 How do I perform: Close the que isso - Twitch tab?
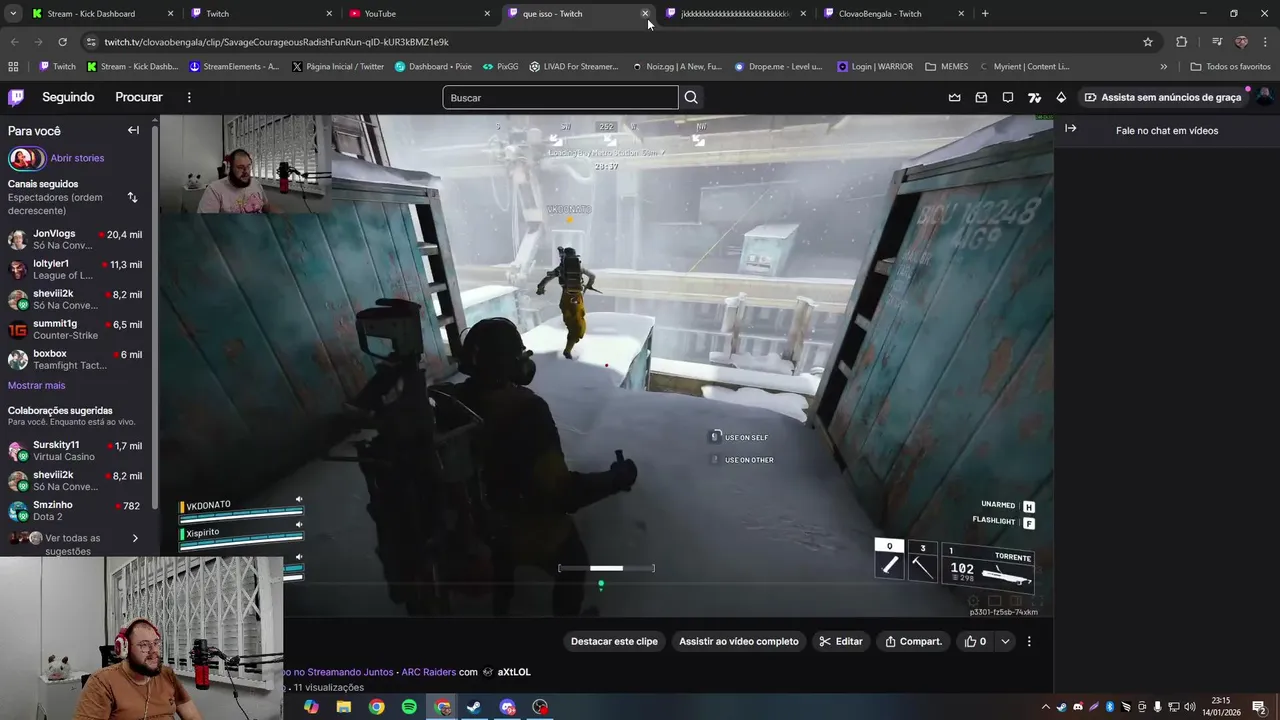(645, 14)
